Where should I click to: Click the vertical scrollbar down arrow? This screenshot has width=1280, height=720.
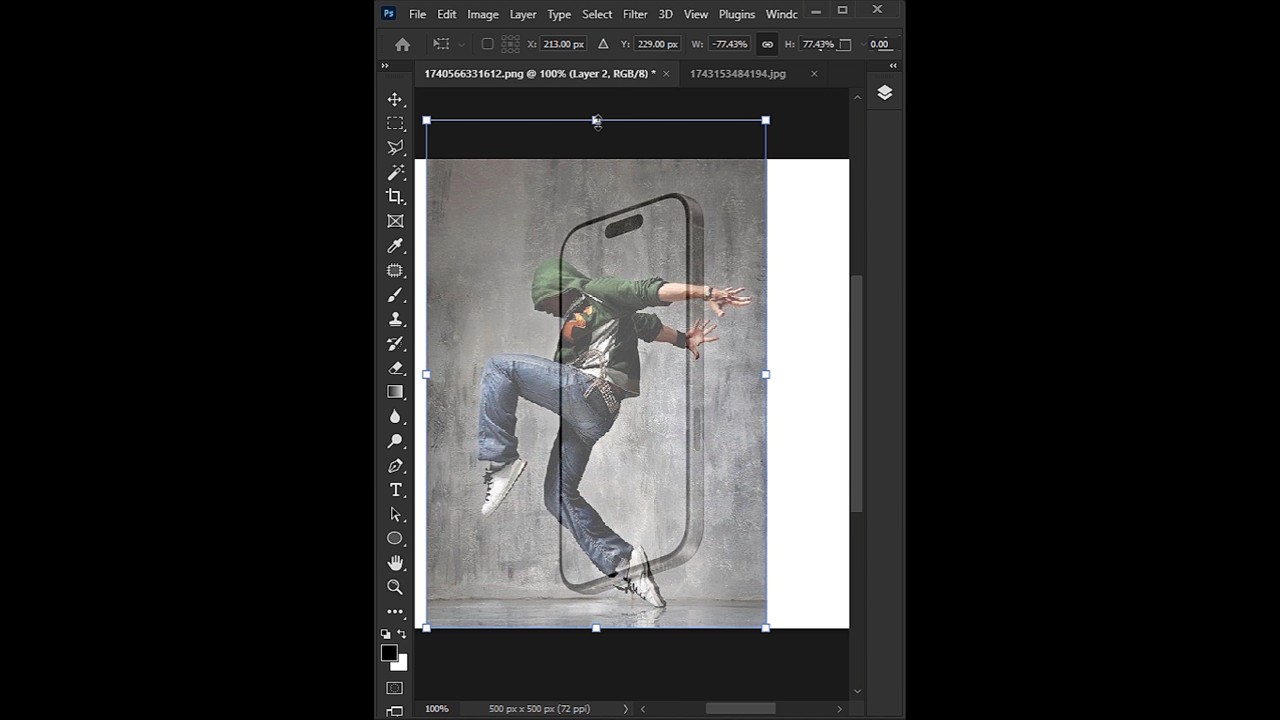tap(857, 691)
